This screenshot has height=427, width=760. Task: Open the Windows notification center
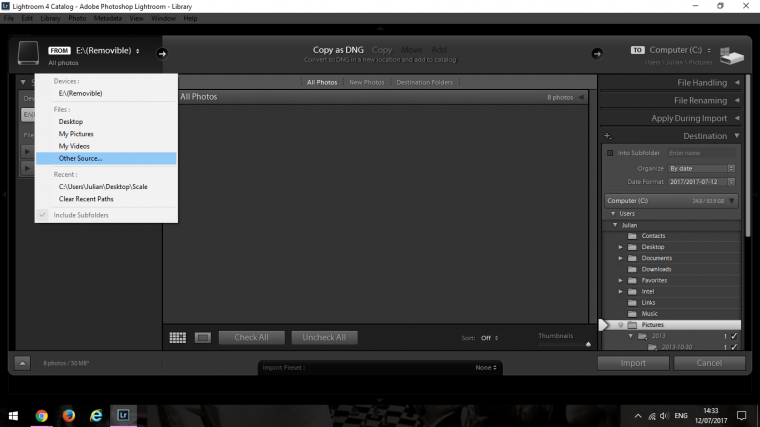coord(742,416)
